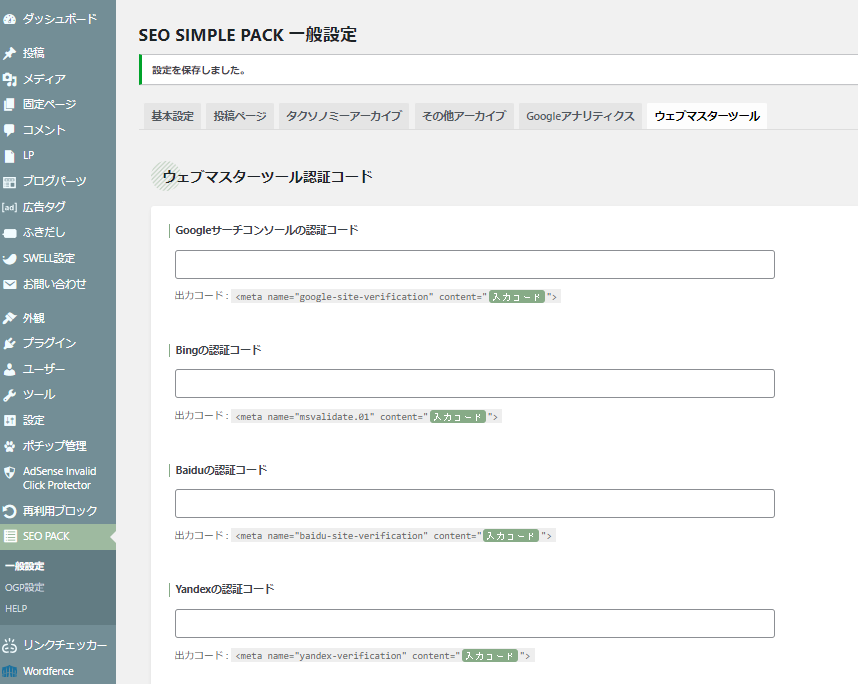Screen dimensions: 858x684
Task: Open the Googleアナリティクス tab
Action: click(580, 116)
